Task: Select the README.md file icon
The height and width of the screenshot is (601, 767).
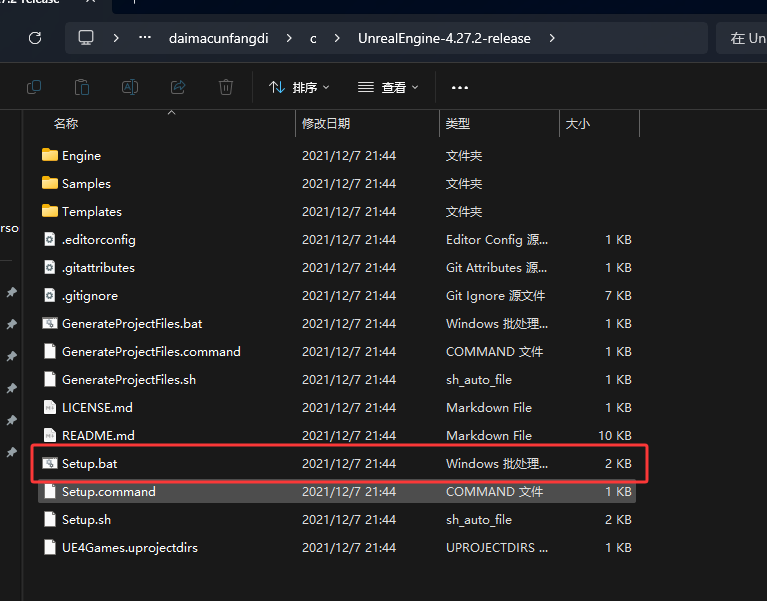Action: click(49, 435)
